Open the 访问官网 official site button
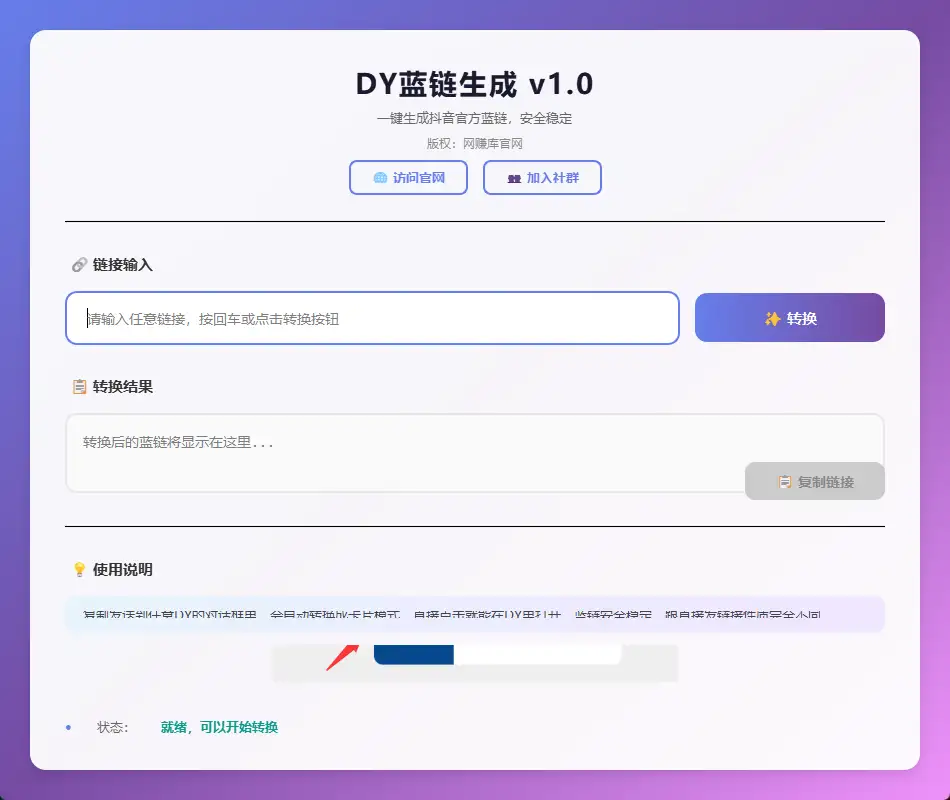Viewport: 950px width, 800px height. [x=408, y=177]
